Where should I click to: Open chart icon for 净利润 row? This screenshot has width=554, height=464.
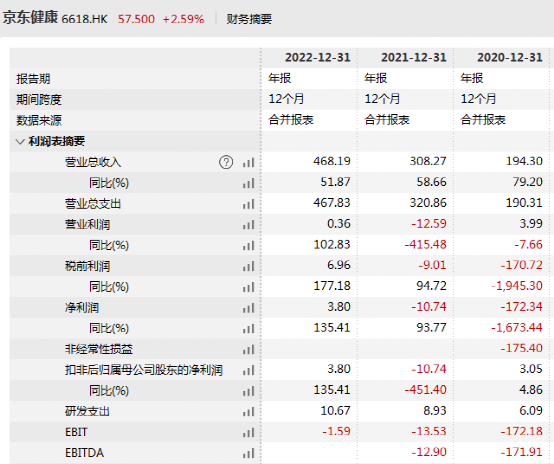(x=248, y=308)
